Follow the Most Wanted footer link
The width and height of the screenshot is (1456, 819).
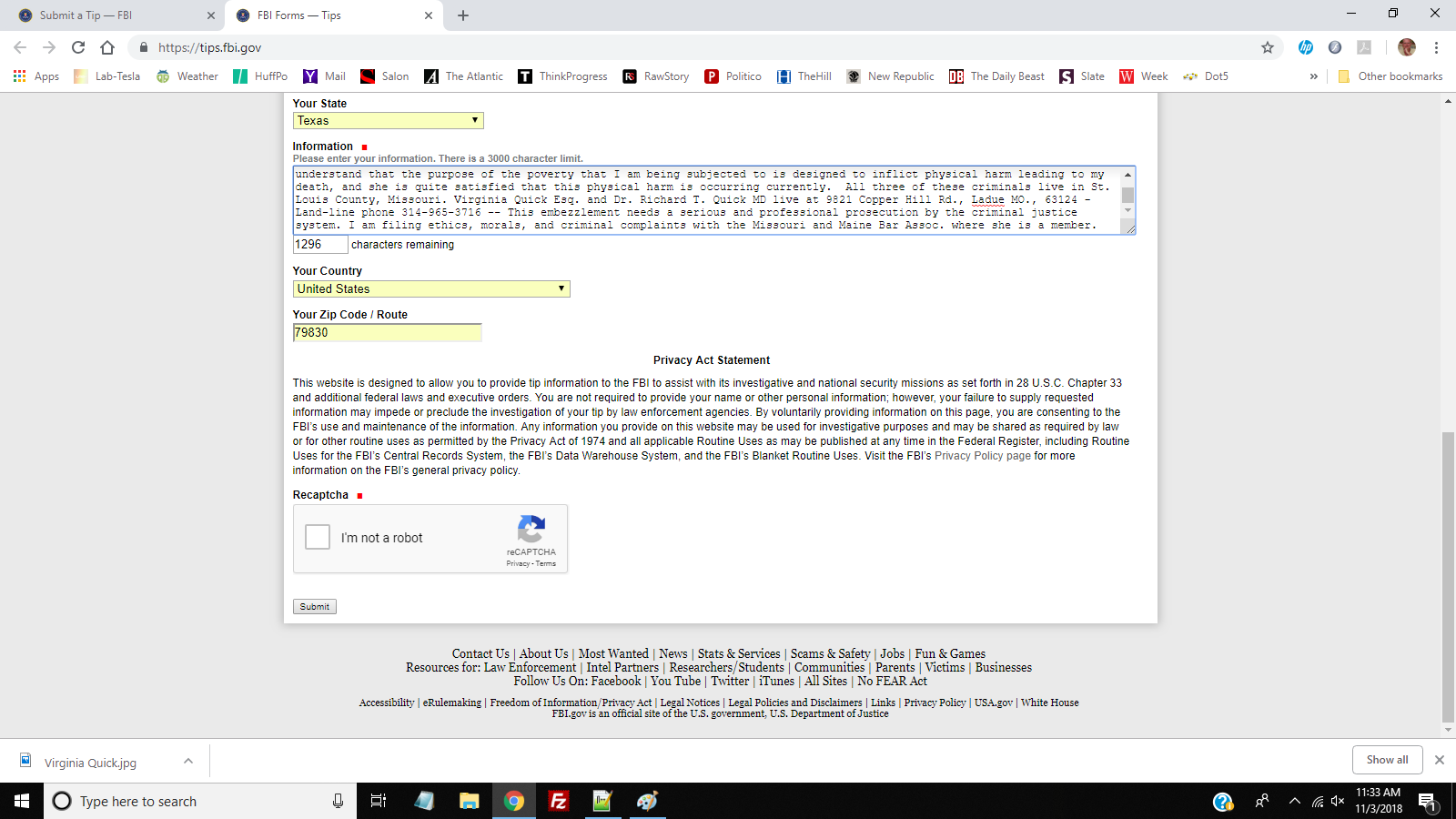[x=613, y=653]
